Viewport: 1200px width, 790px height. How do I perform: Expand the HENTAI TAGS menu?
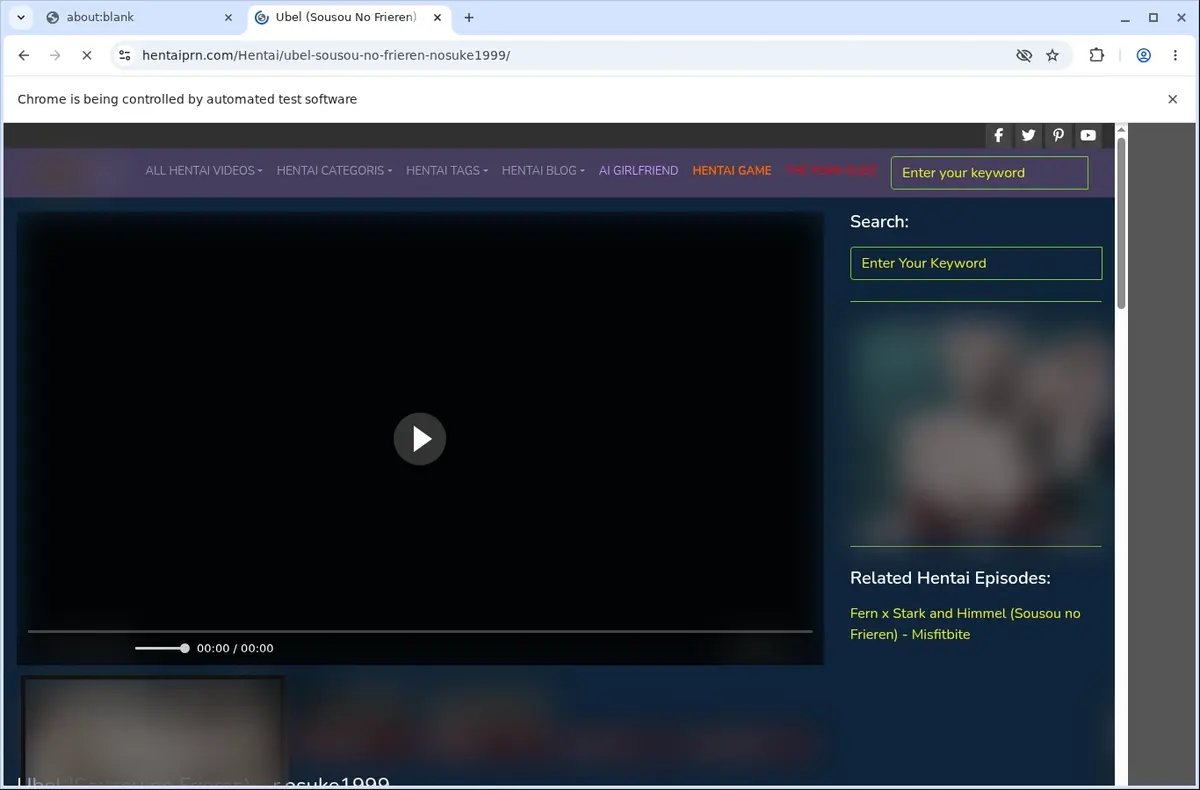click(x=447, y=171)
